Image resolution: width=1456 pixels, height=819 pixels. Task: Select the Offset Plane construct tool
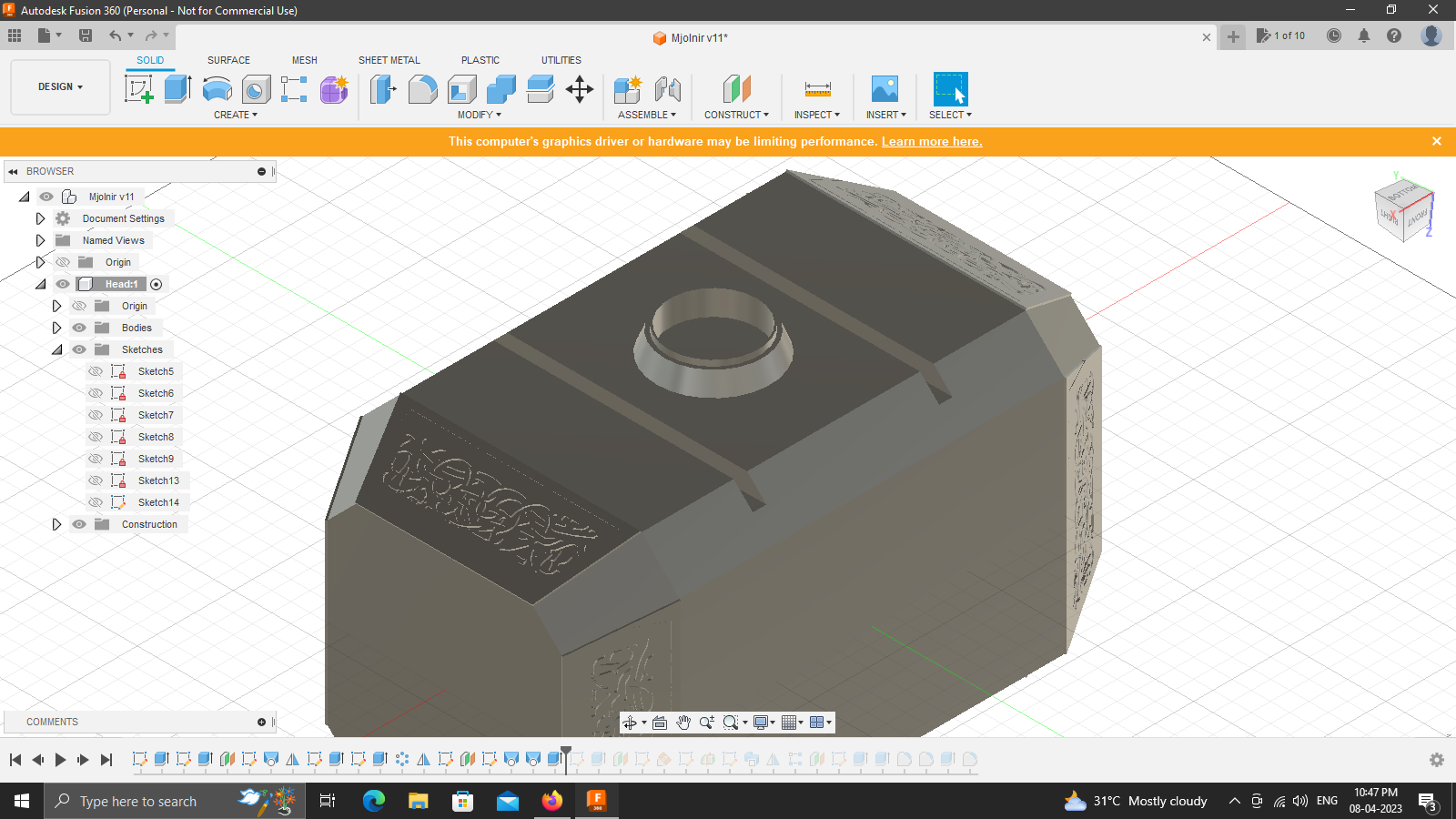[x=736, y=89]
